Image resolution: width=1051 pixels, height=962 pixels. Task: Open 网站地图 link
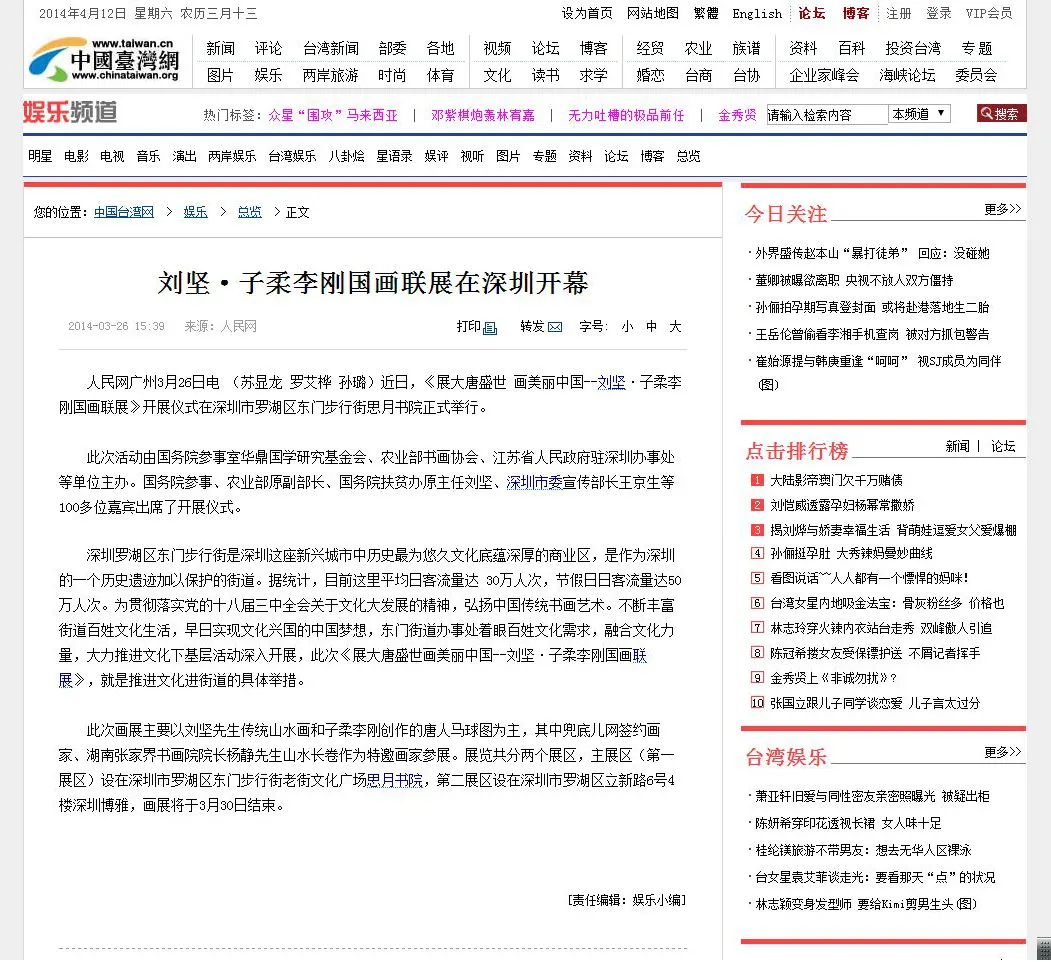[652, 13]
